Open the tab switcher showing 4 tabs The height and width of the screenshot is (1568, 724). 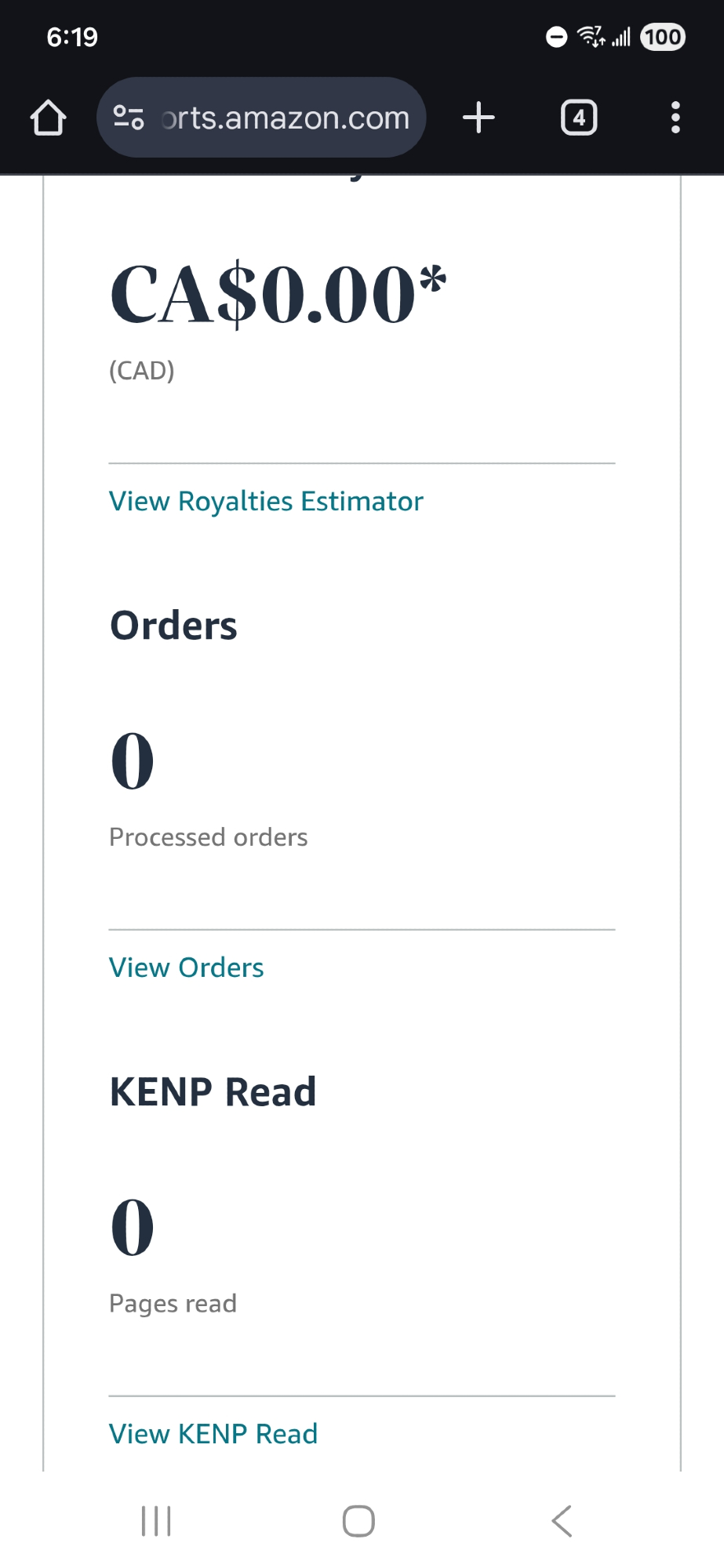[579, 118]
